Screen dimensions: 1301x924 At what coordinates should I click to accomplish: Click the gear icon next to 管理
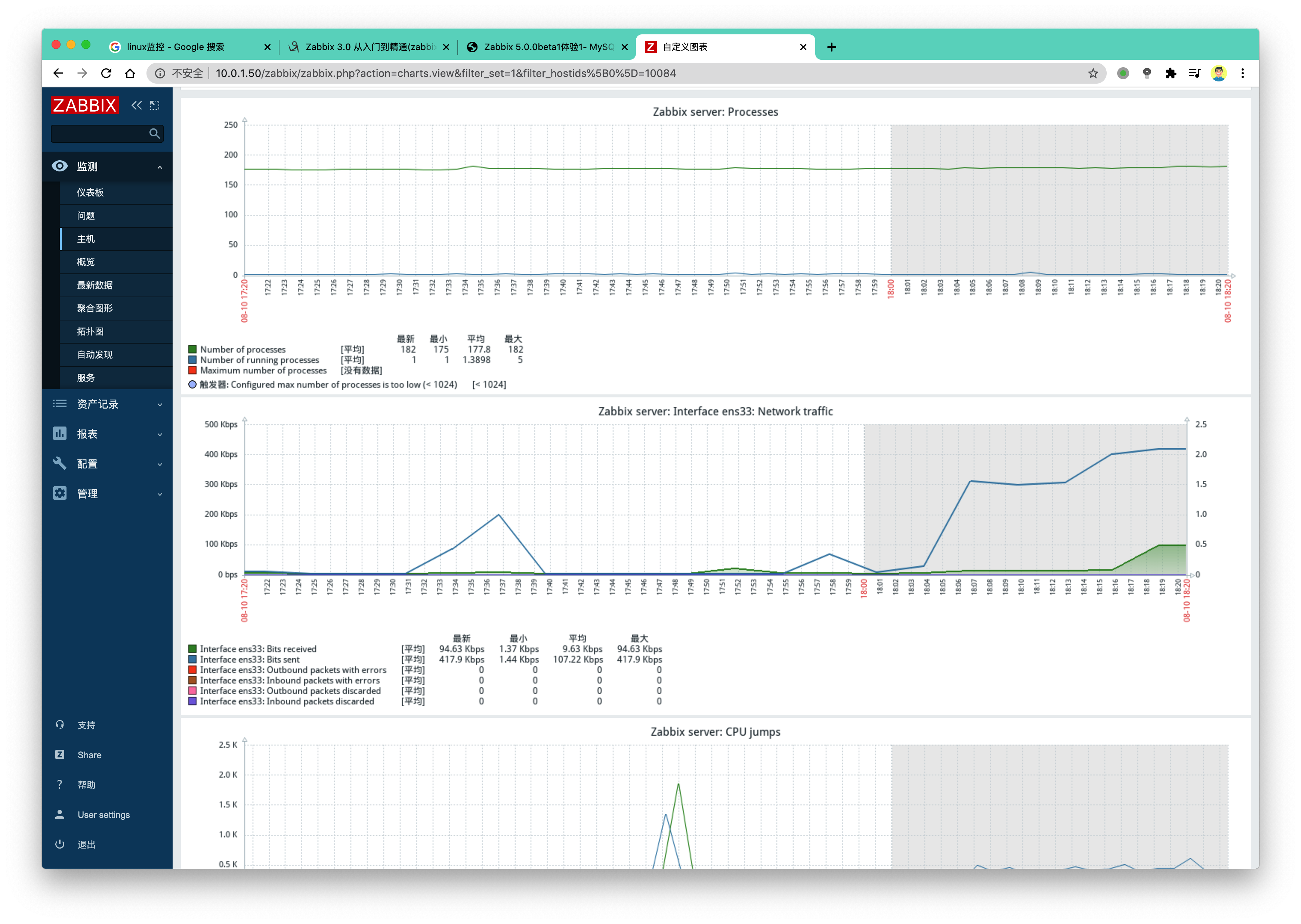(60, 493)
